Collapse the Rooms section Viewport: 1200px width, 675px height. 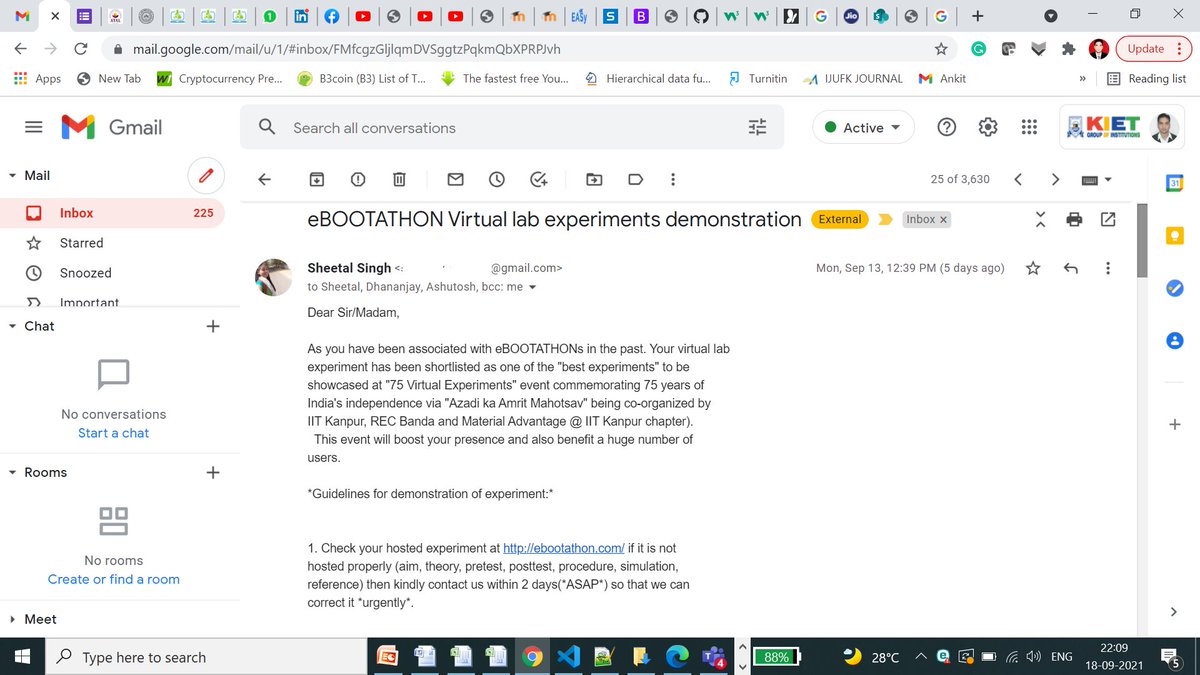pyautogui.click(x=12, y=472)
